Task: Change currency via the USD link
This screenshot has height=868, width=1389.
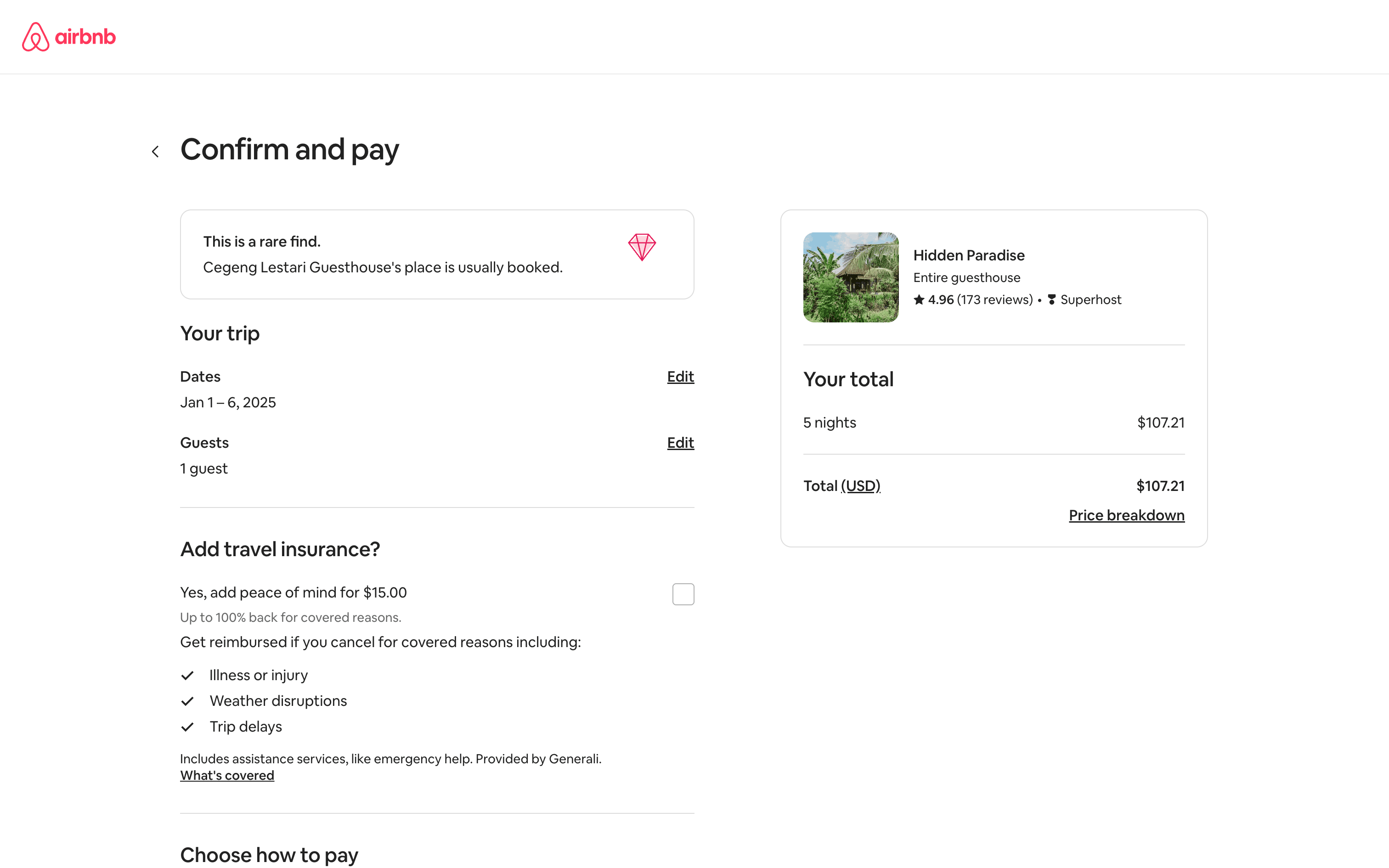Action: [860, 486]
